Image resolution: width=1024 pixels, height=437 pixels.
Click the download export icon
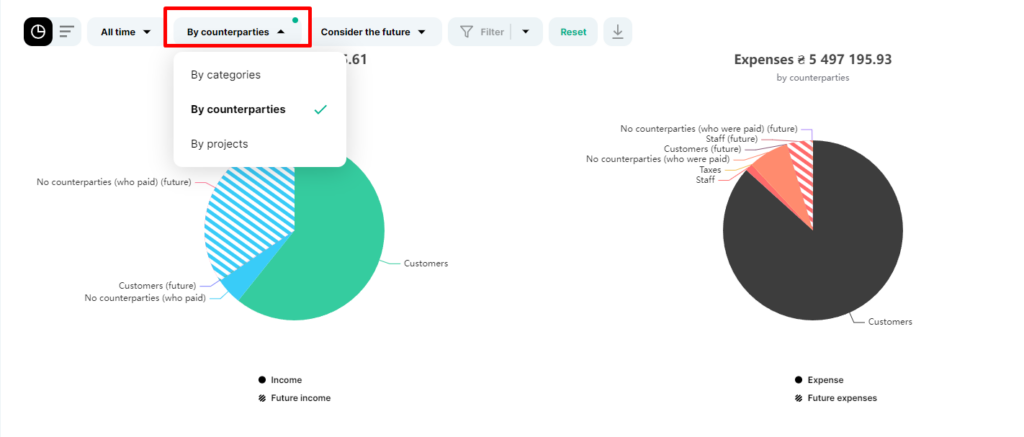pos(618,31)
